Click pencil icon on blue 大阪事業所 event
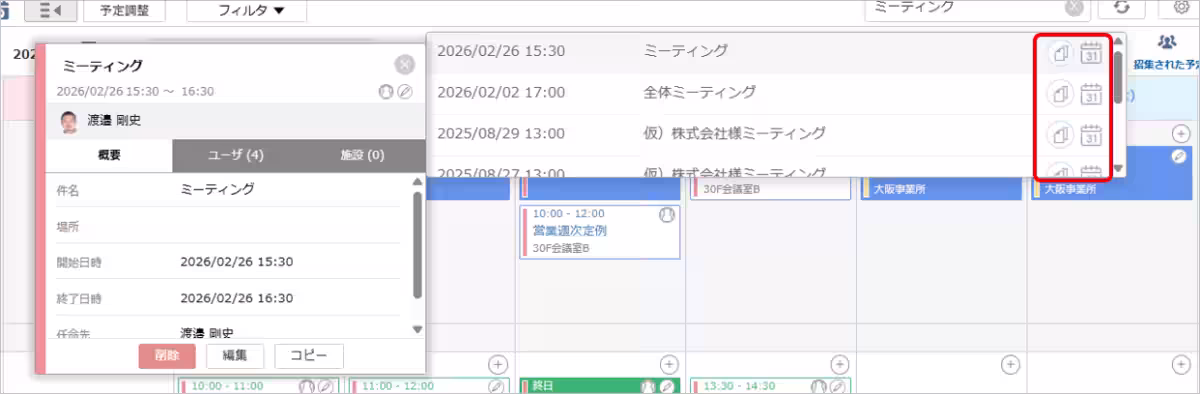This screenshot has height=394, width=1200. pos(1179,157)
